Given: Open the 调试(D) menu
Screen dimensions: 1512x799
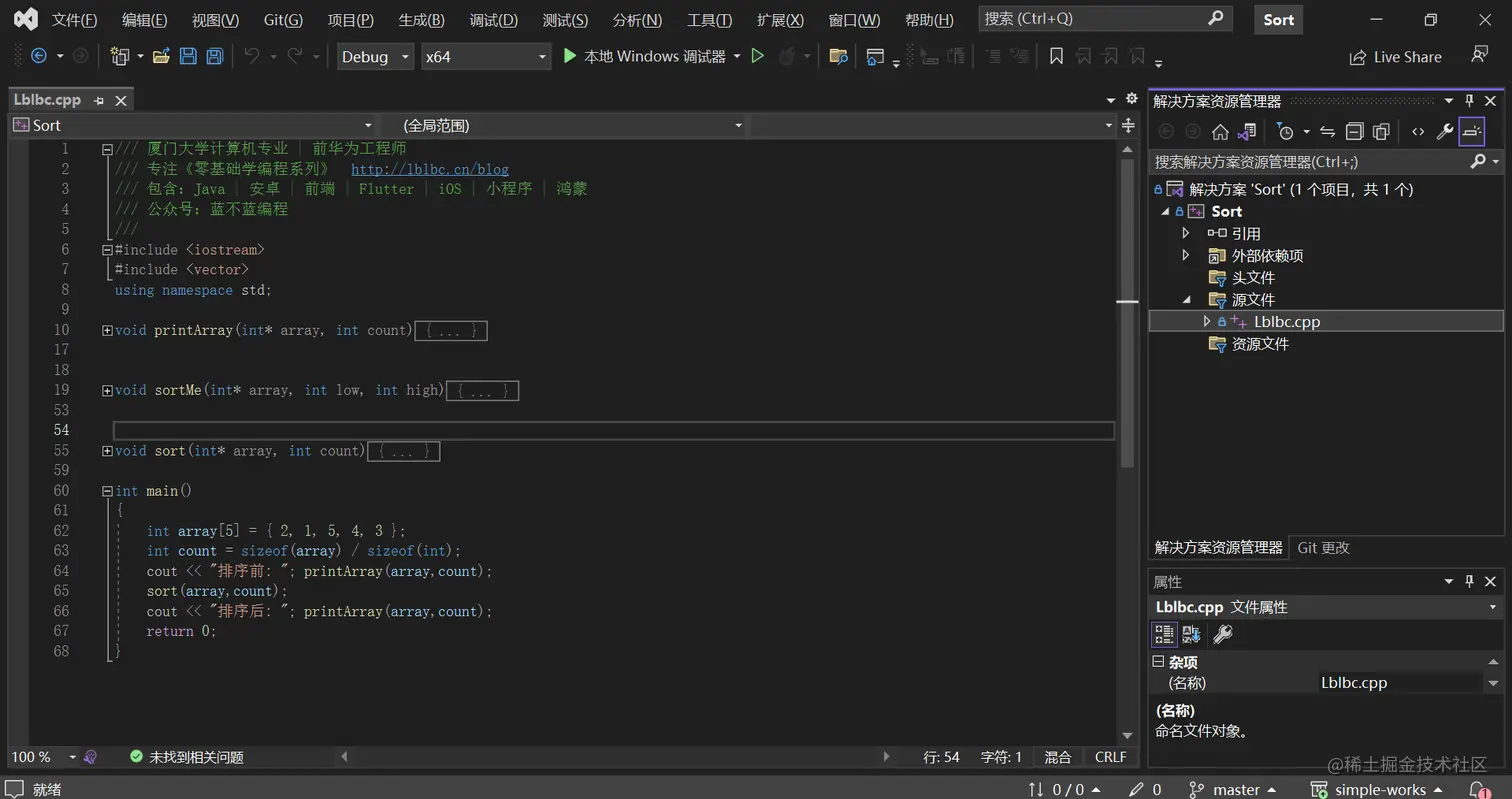Looking at the screenshot, I should [493, 20].
